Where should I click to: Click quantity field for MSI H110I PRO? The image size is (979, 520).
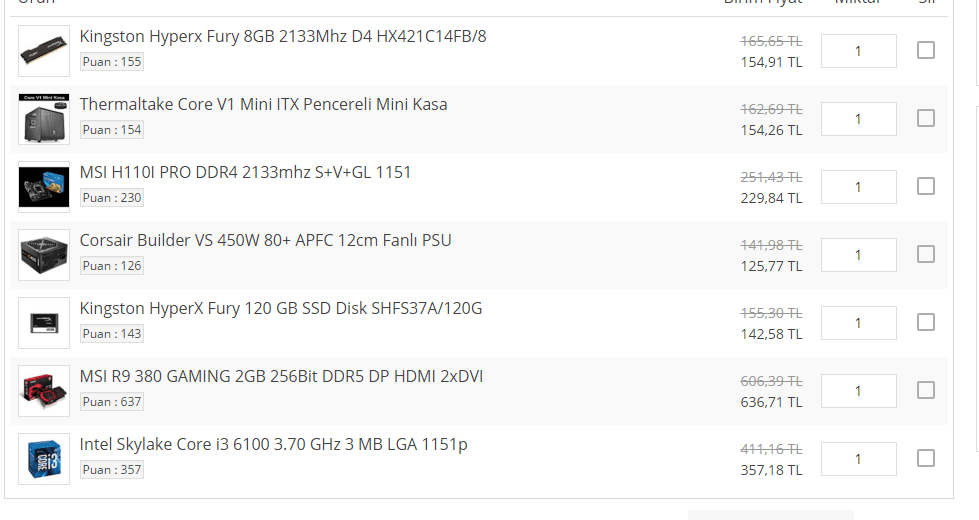click(x=858, y=187)
